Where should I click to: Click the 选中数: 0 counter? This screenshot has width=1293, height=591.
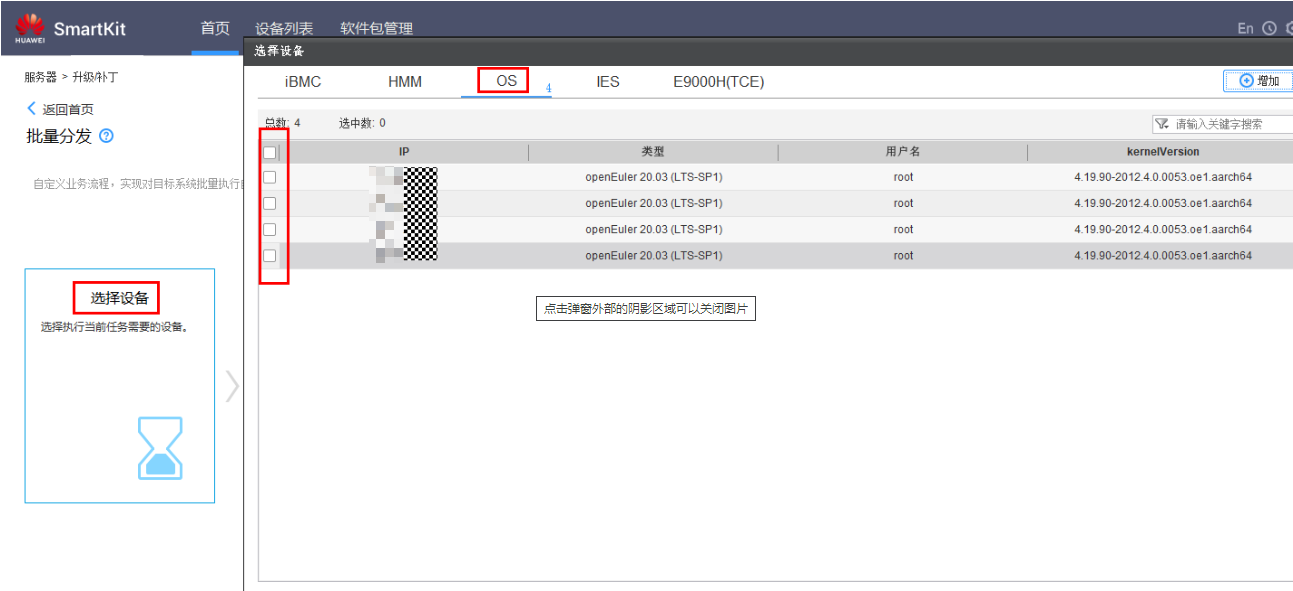[362, 123]
